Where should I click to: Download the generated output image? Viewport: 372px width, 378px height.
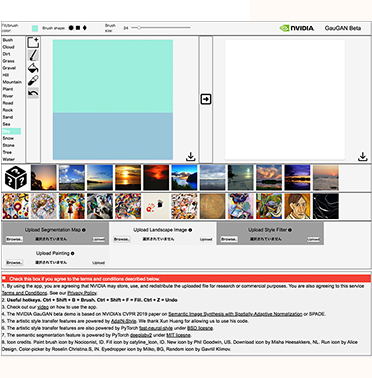click(x=363, y=156)
